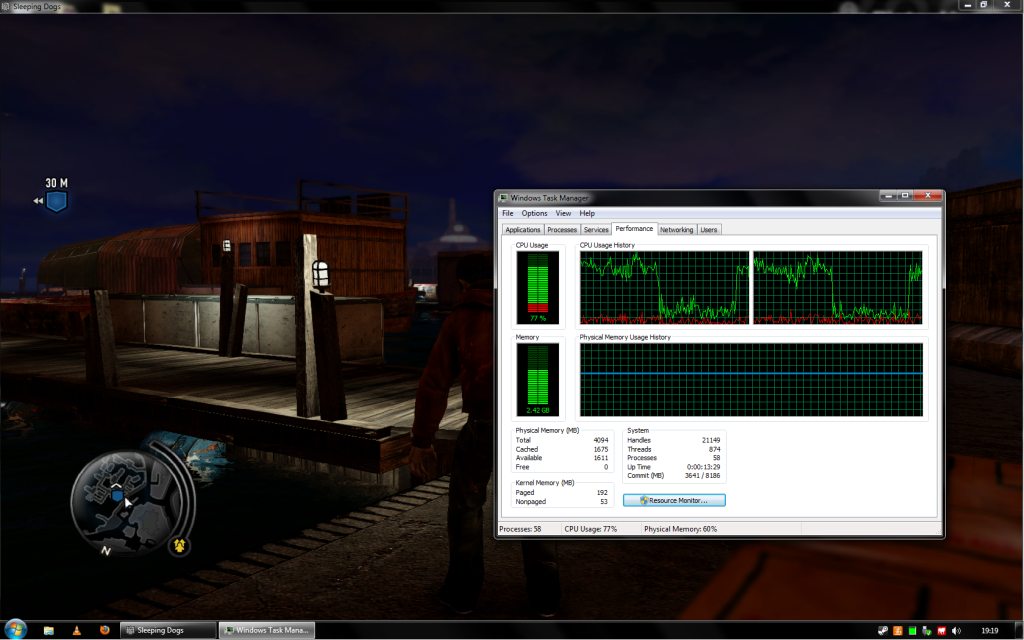This screenshot has height=640, width=1024.
Task: Switch to the Processes tab
Action: tap(562, 230)
